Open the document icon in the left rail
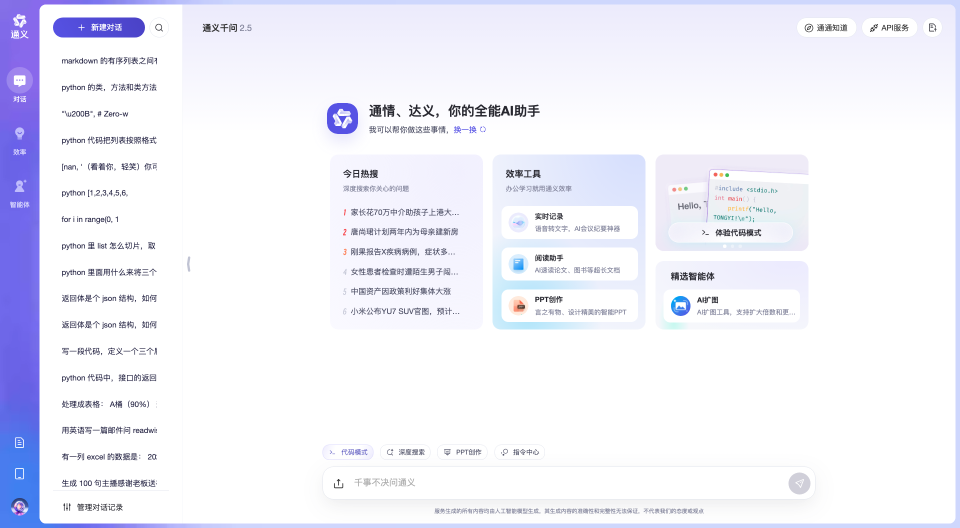The height and width of the screenshot is (528, 960). (x=20, y=442)
